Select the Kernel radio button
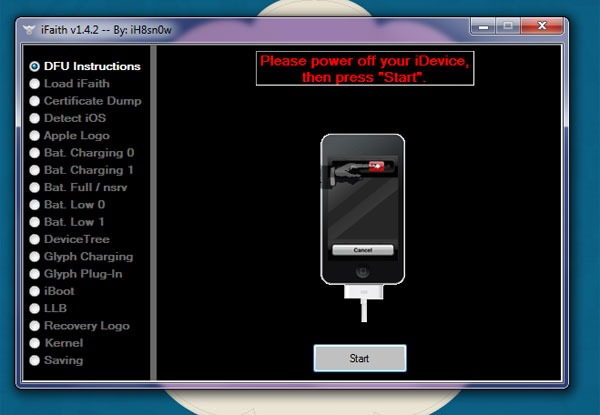This screenshot has height=415, width=600. (x=34, y=343)
